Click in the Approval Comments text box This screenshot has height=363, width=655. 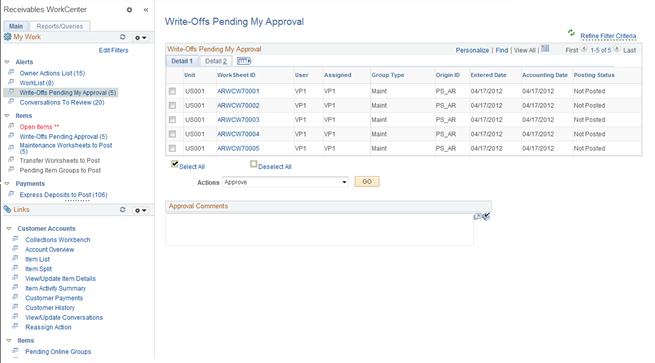point(320,229)
